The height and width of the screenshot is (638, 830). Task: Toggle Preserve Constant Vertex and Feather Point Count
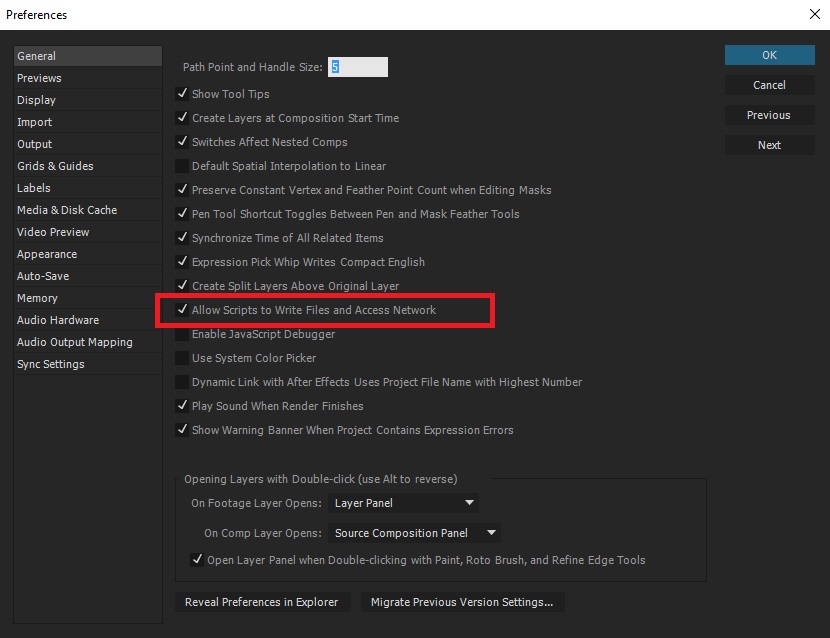pos(182,190)
